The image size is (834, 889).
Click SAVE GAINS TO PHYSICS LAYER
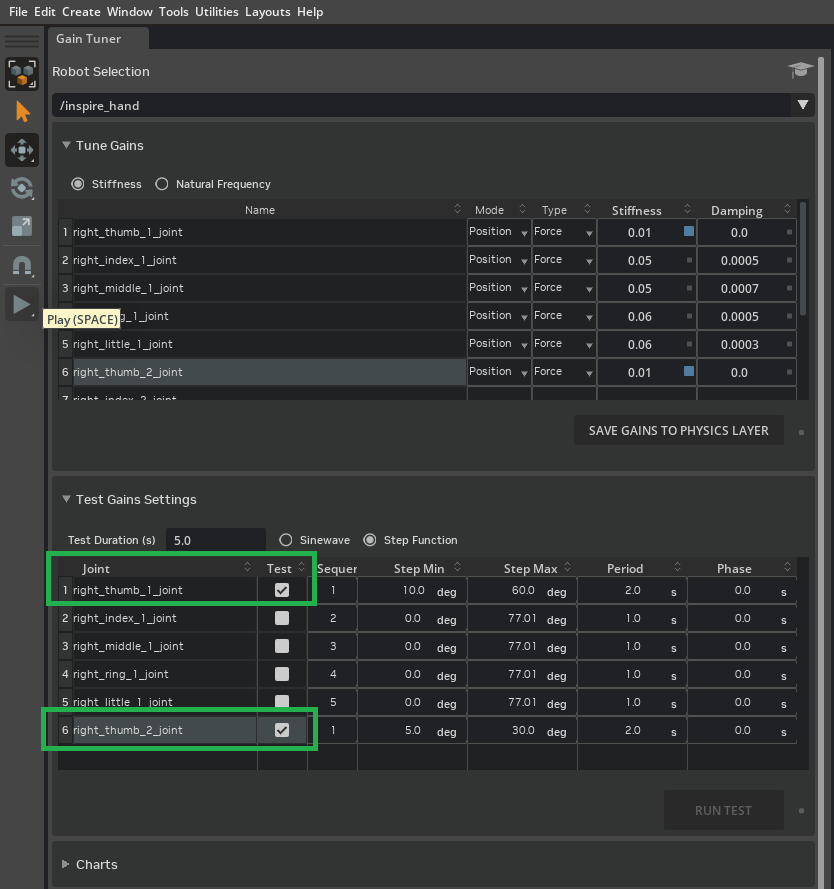click(679, 430)
